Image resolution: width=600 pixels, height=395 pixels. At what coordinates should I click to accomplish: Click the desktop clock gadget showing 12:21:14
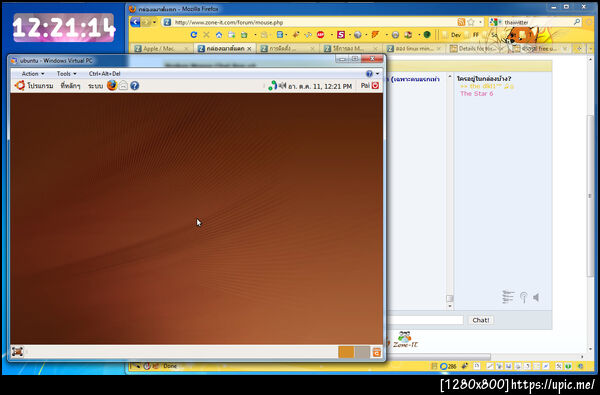(64, 28)
